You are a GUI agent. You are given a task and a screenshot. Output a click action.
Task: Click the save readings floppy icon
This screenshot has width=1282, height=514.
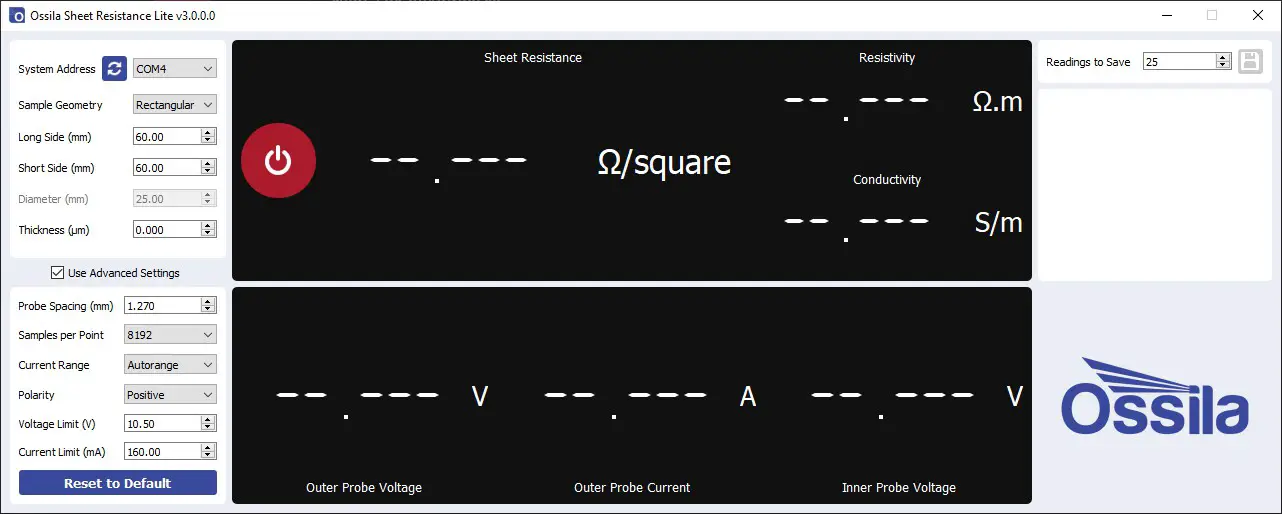1250,61
